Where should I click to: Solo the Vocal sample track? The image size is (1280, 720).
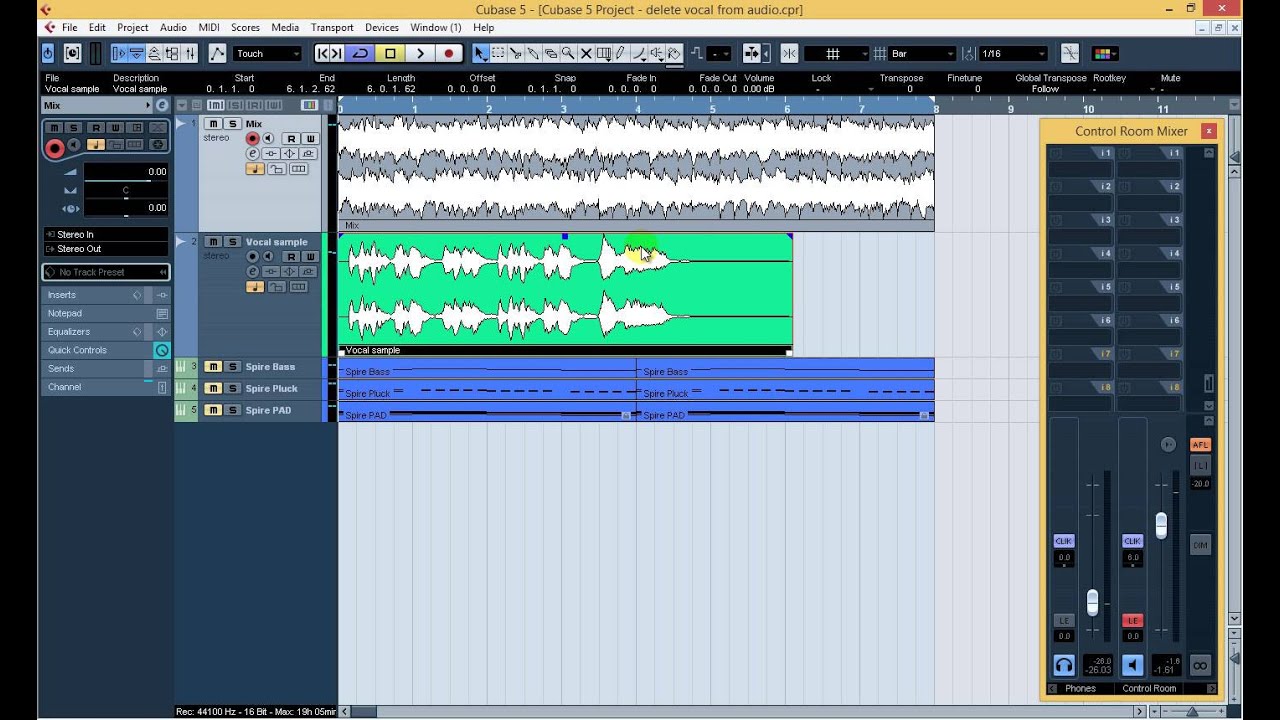232,242
